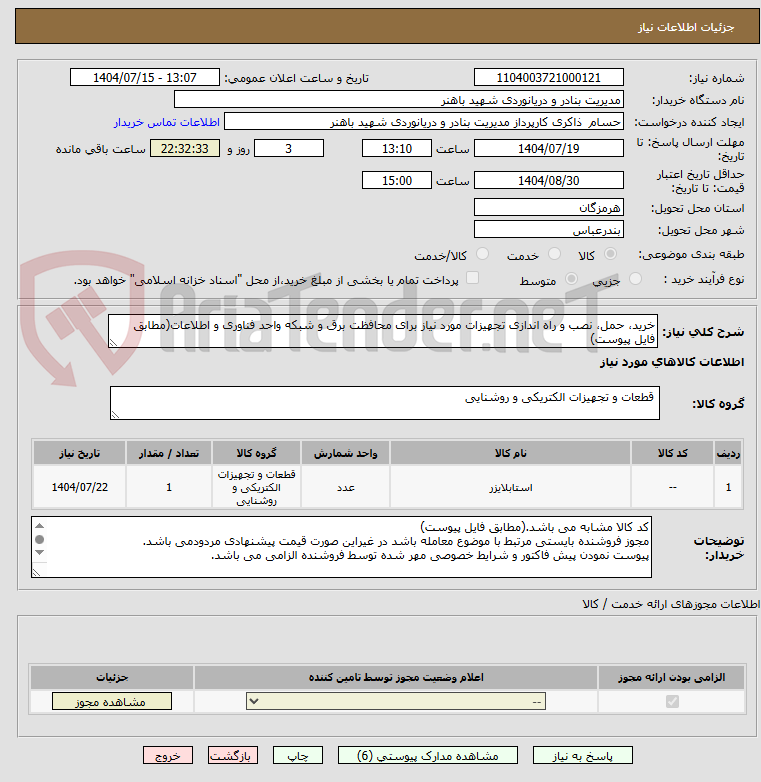The height and width of the screenshot is (782, 761).
Task: Click the پاسخ به نیاز button
Action: click(x=582, y=756)
